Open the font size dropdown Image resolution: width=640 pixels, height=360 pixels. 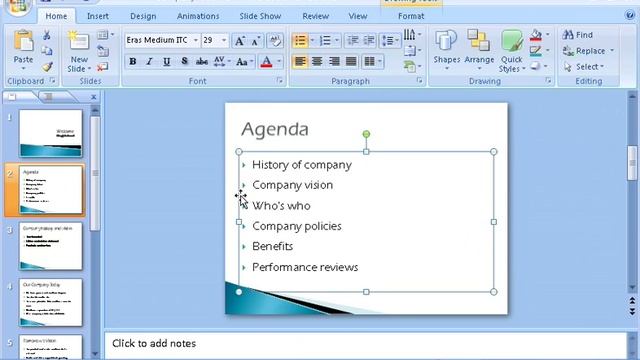(224, 40)
